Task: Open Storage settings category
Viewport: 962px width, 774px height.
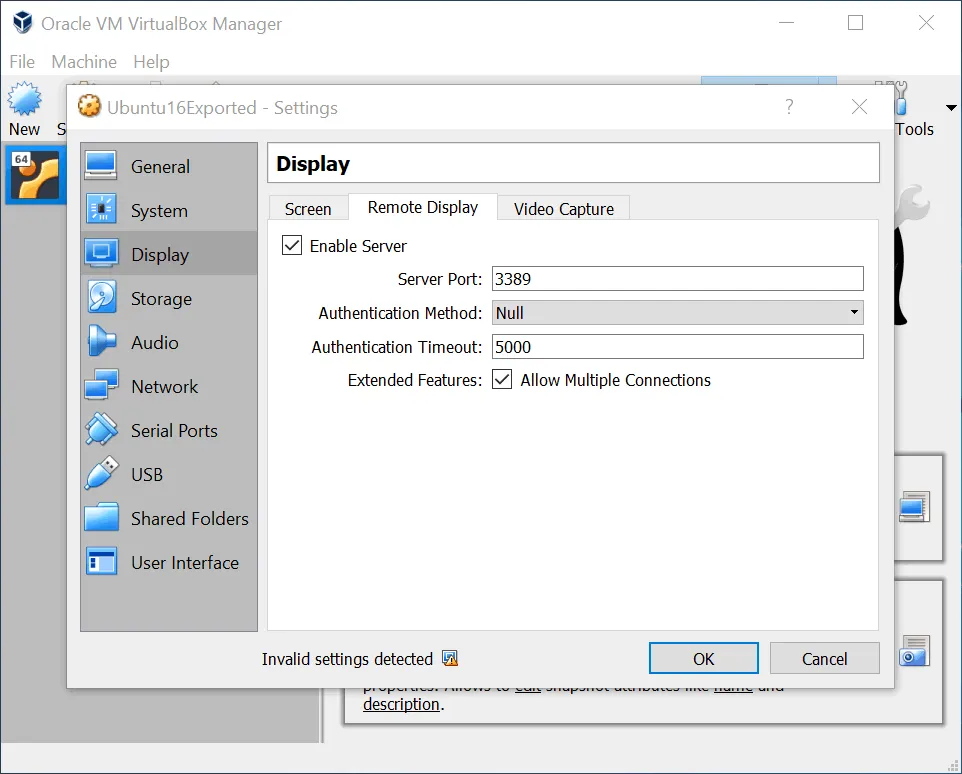Action: (x=169, y=298)
